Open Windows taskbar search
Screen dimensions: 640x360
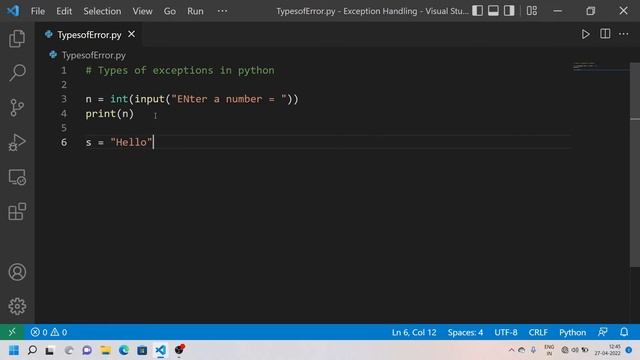pos(32,350)
